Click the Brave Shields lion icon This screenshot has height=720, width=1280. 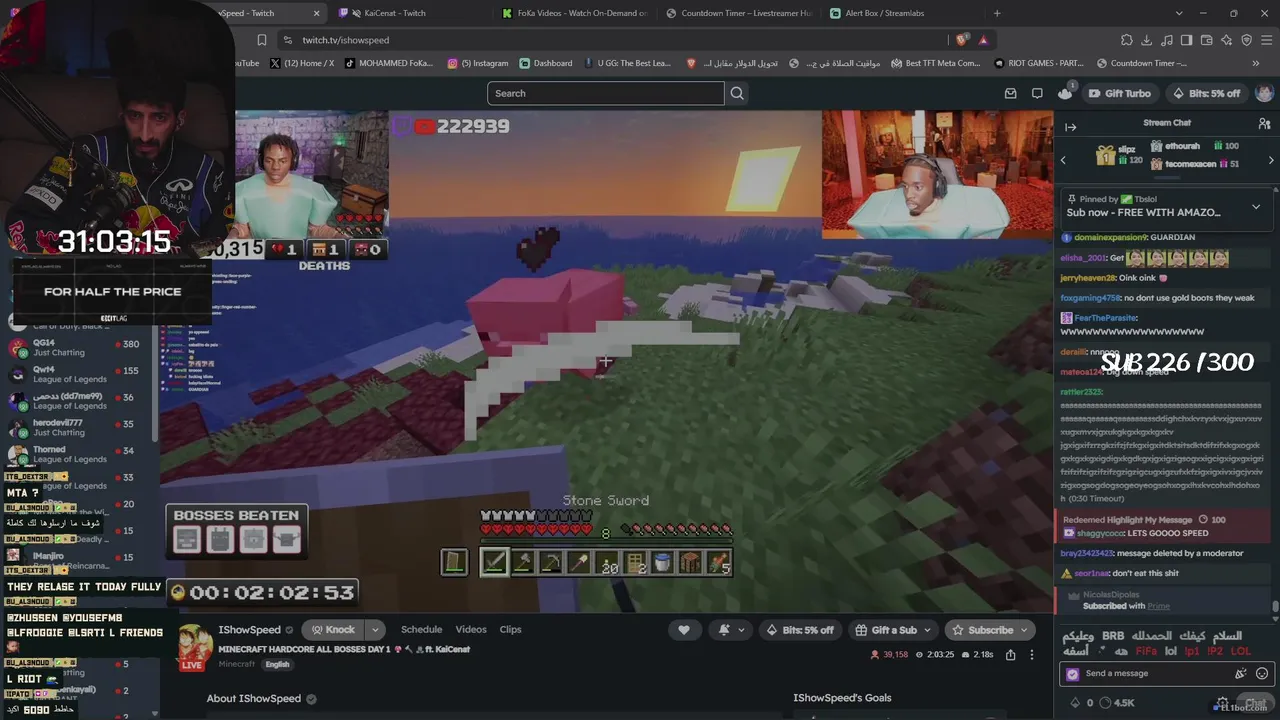pyautogui.click(x=961, y=40)
